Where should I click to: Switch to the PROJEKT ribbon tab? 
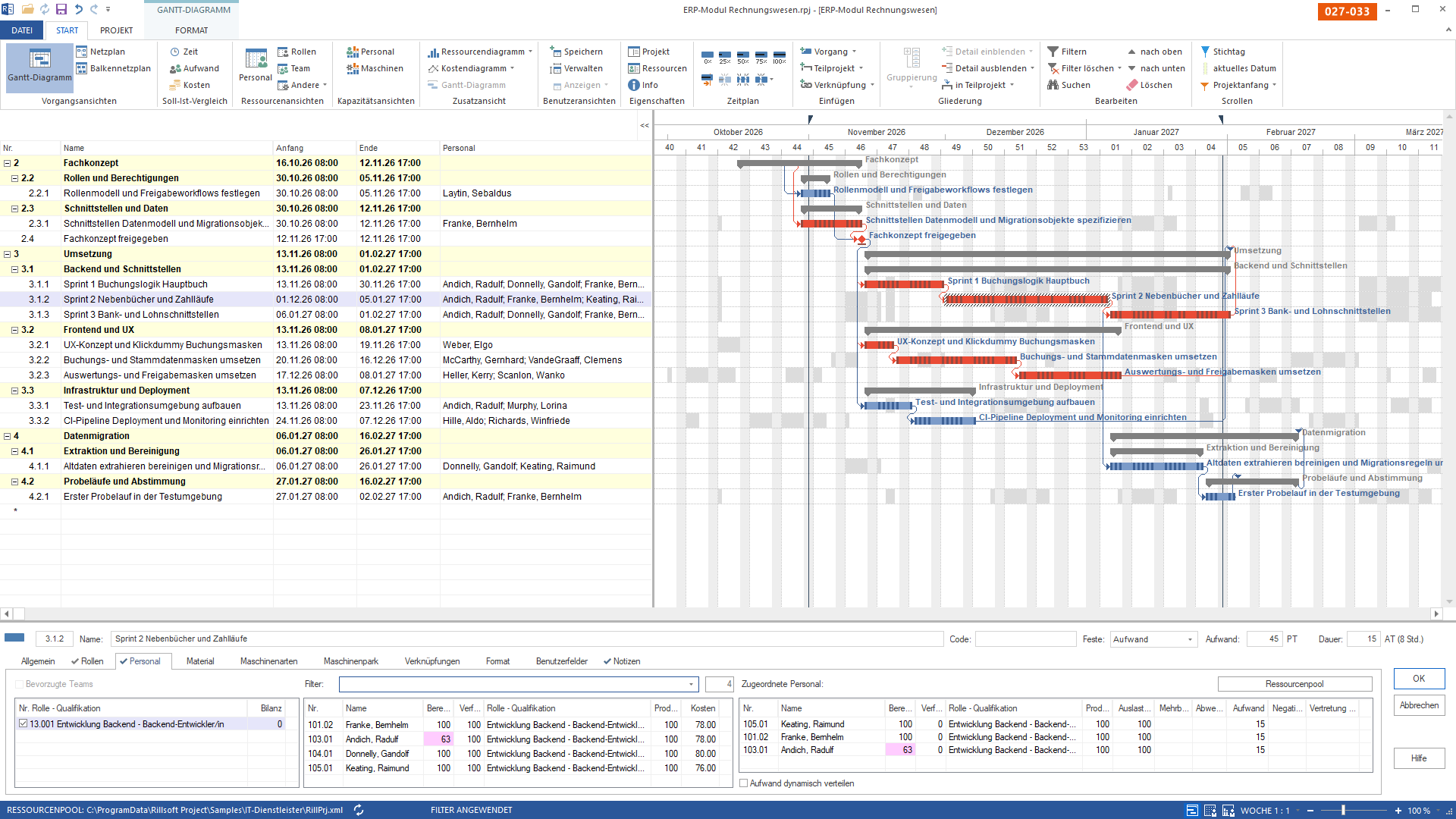click(x=116, y=30)
